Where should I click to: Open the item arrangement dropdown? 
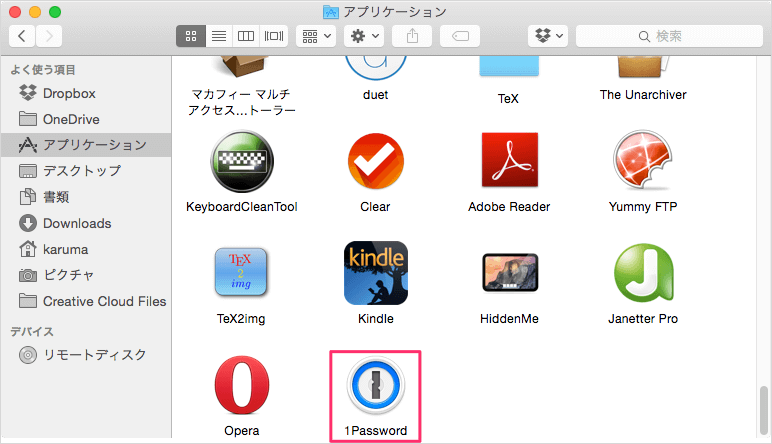tap(316, 36)
